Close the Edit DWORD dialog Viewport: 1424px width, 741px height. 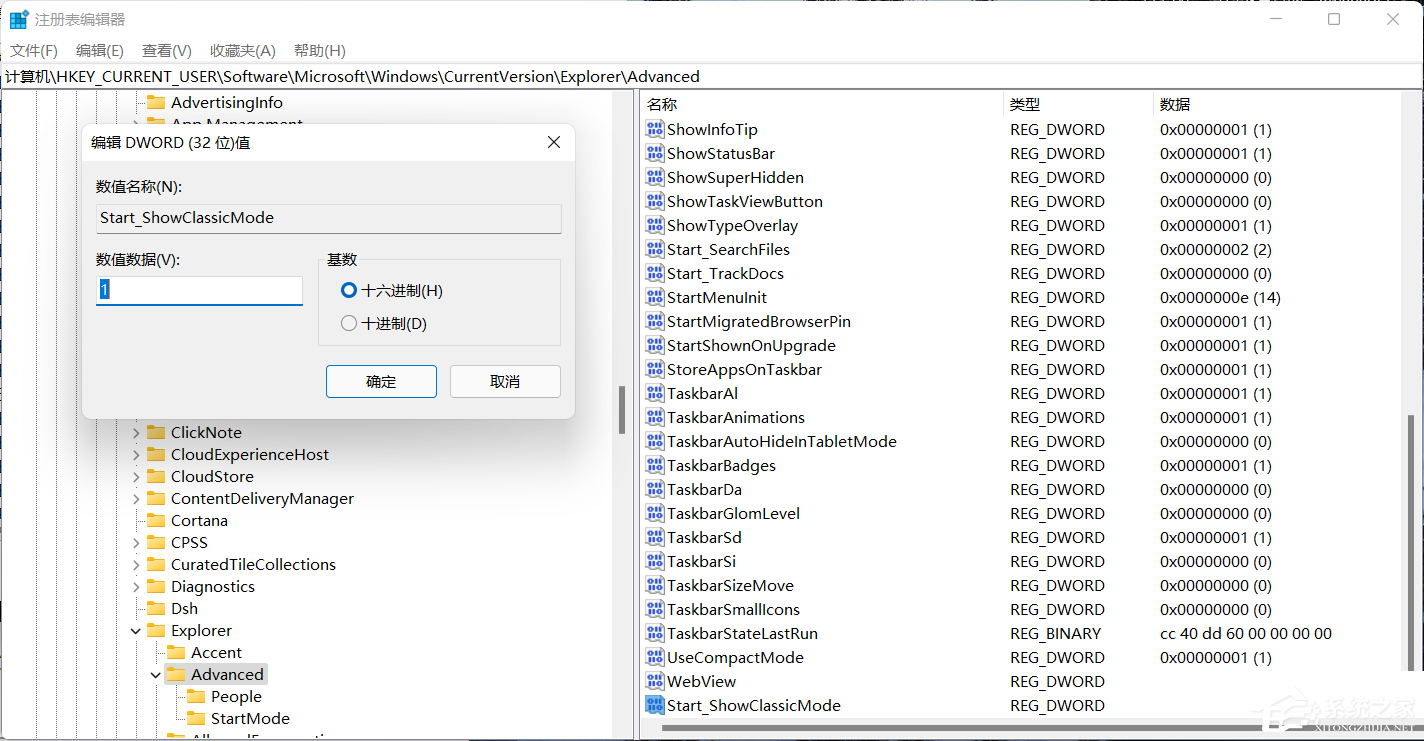pos(554,143)
